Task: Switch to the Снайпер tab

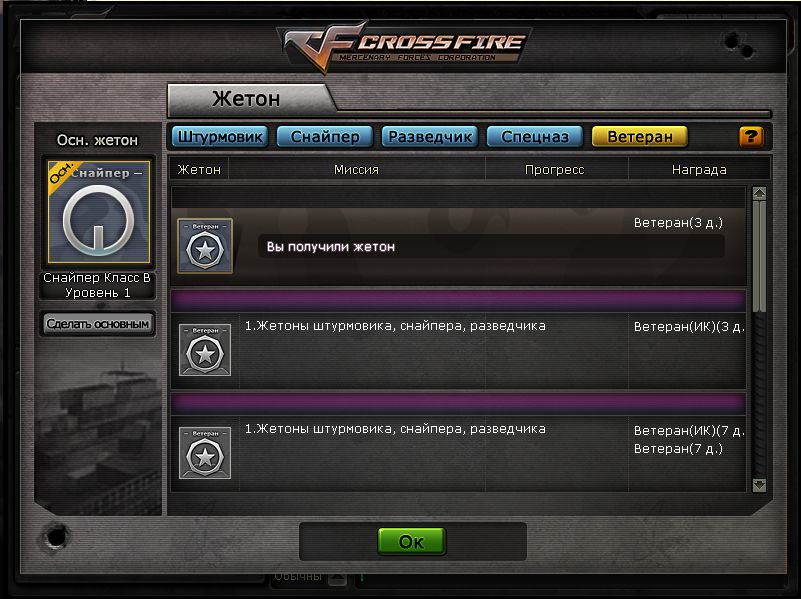Action: pyautogui.click(x=325, y=136)
